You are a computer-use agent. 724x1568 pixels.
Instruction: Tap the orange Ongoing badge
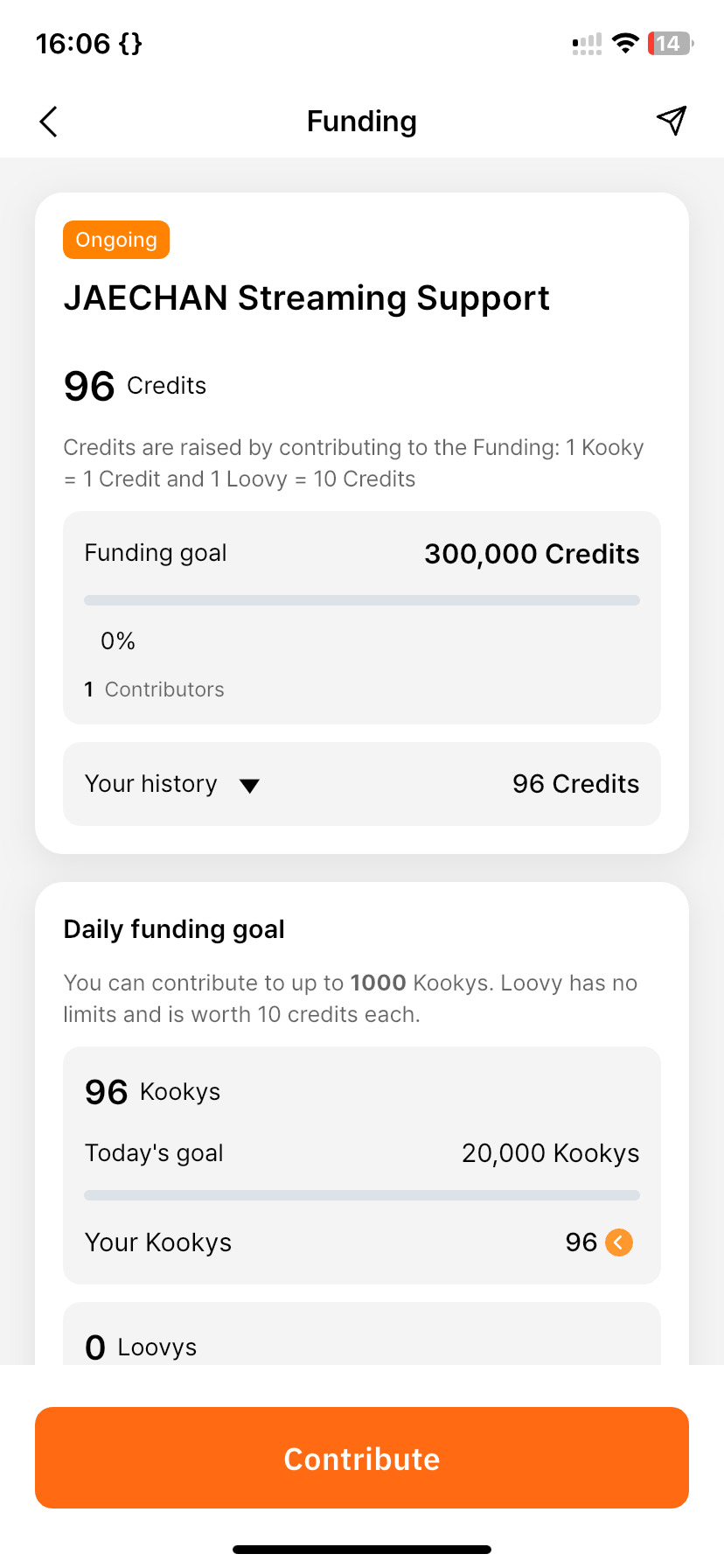[116, 240]
